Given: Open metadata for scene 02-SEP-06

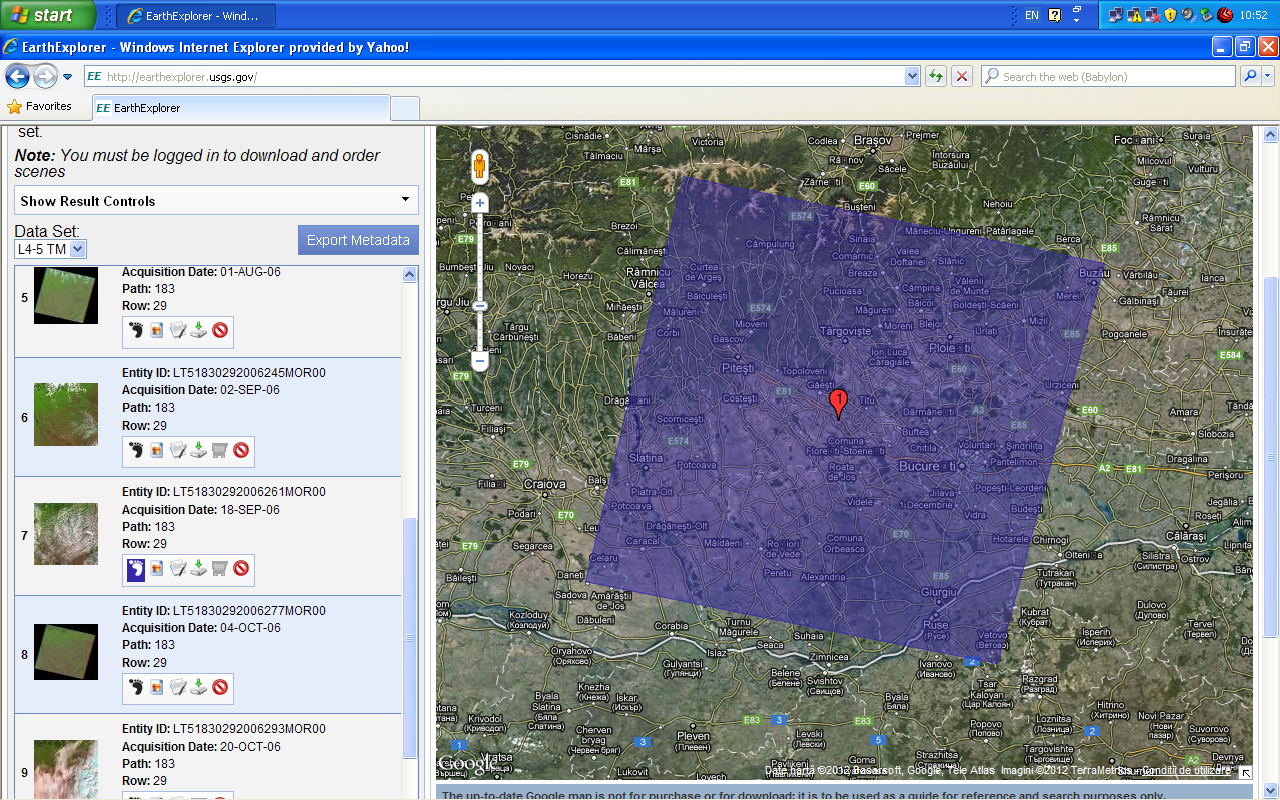Looking at the screenshot, I should click(178, 450).
